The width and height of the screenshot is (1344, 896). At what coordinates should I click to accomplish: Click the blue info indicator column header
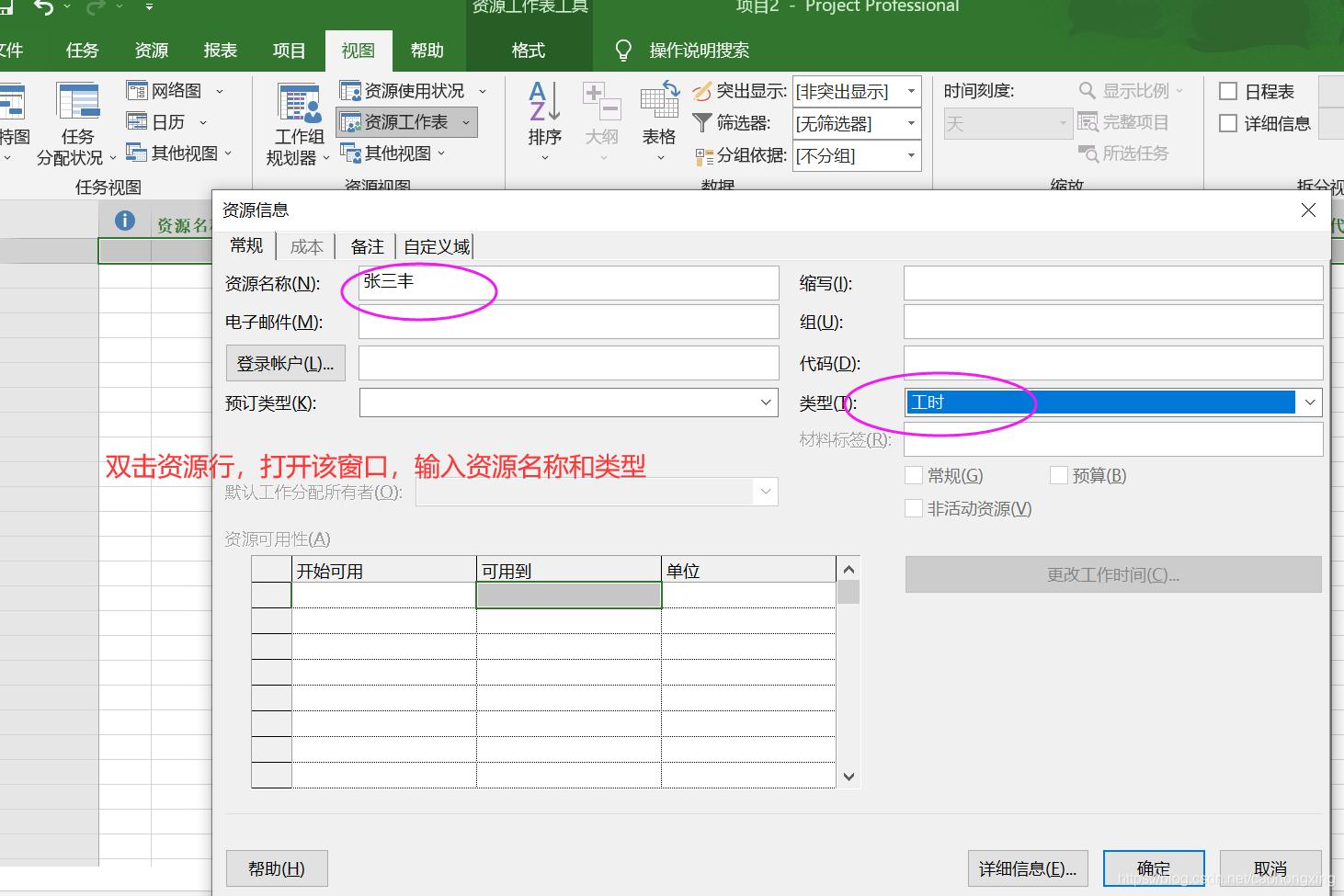click(x=125, y=221)
